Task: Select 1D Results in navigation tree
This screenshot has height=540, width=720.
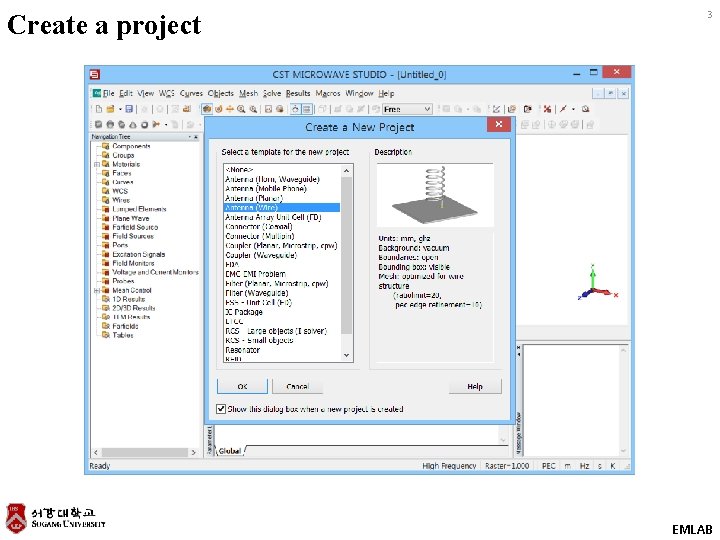Action: [128, 299]
